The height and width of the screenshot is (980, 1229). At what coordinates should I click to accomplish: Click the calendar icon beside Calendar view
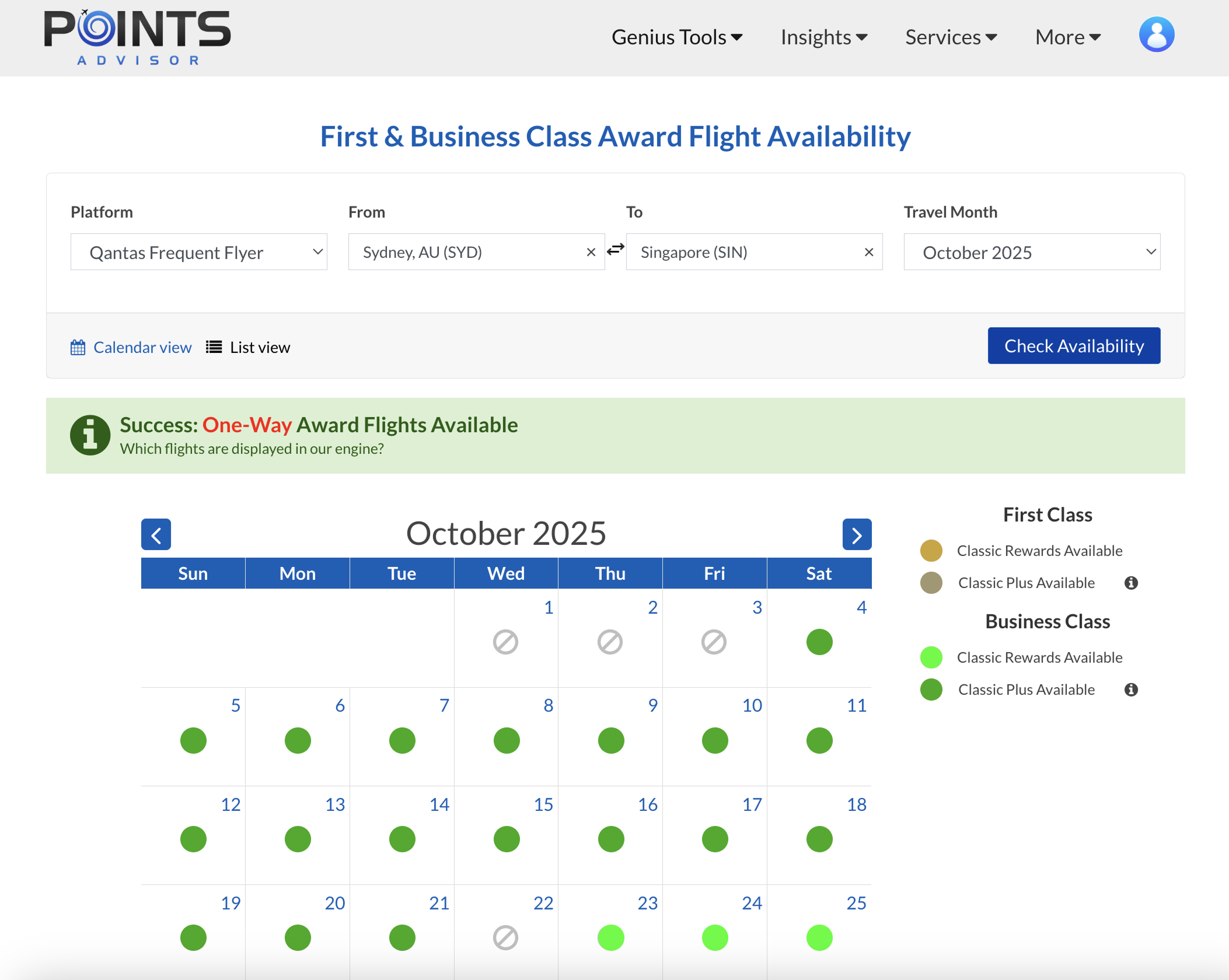point(78,348)
